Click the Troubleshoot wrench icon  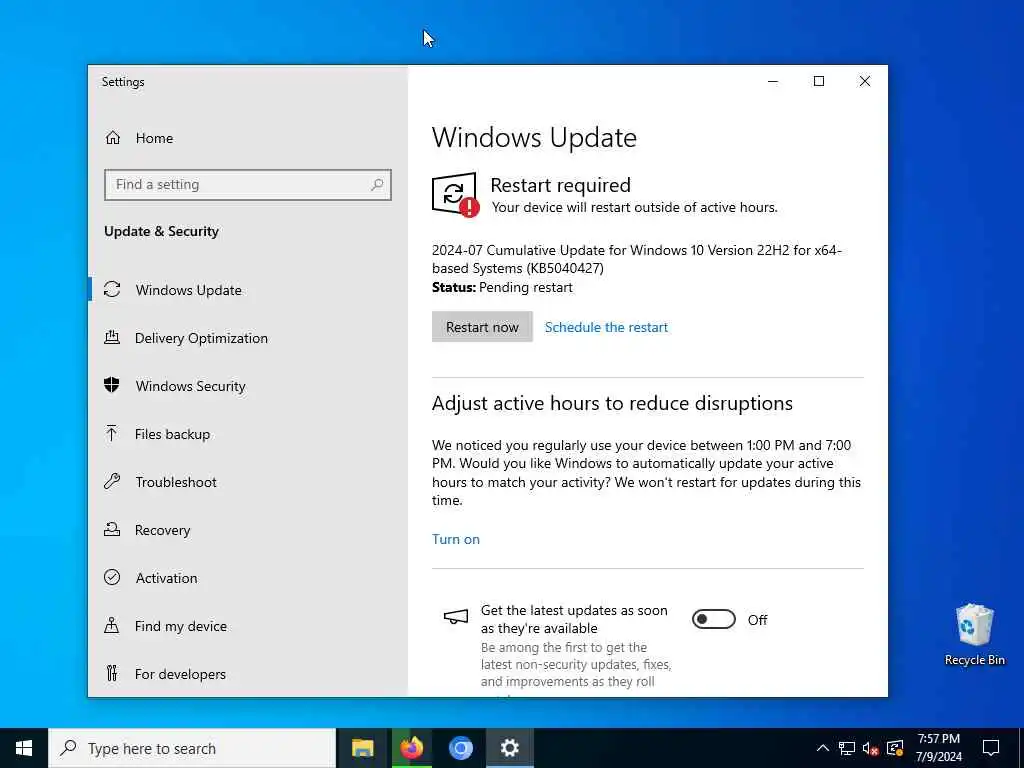112,481
